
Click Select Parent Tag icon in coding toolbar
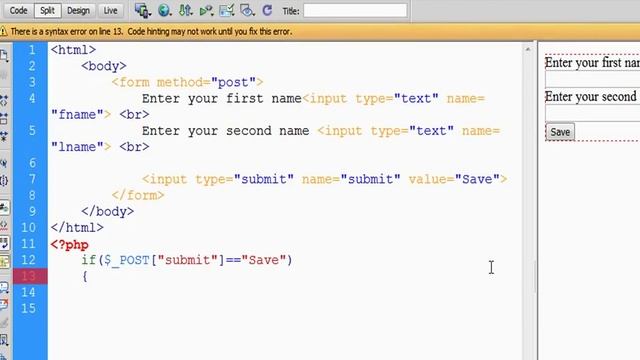(4, 163)
